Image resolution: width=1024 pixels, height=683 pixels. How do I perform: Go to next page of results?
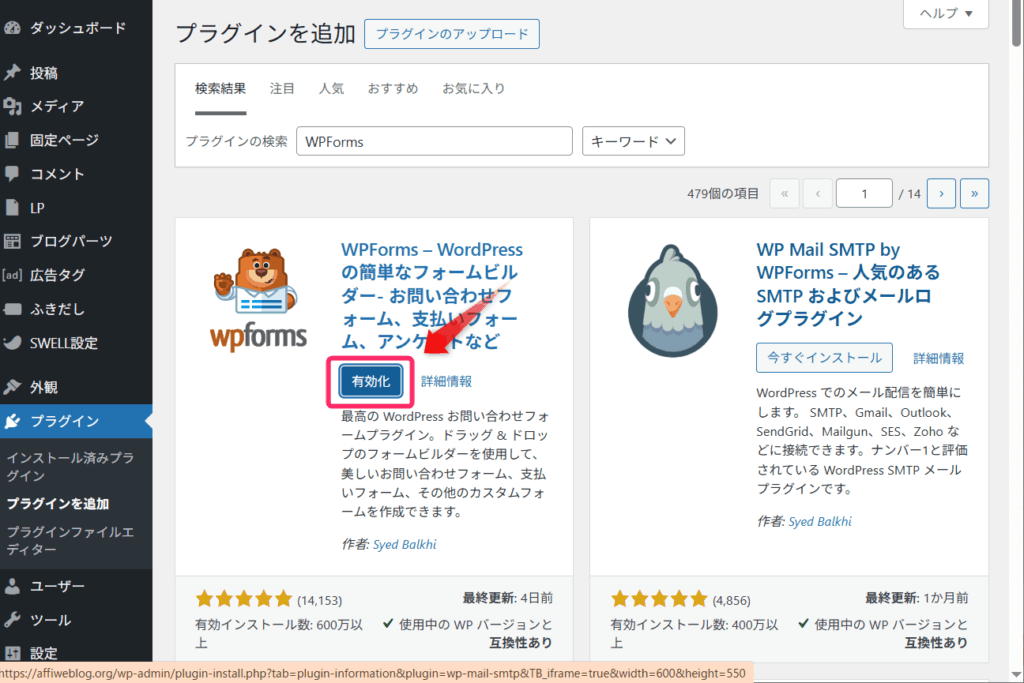click(x=941, y=193)
